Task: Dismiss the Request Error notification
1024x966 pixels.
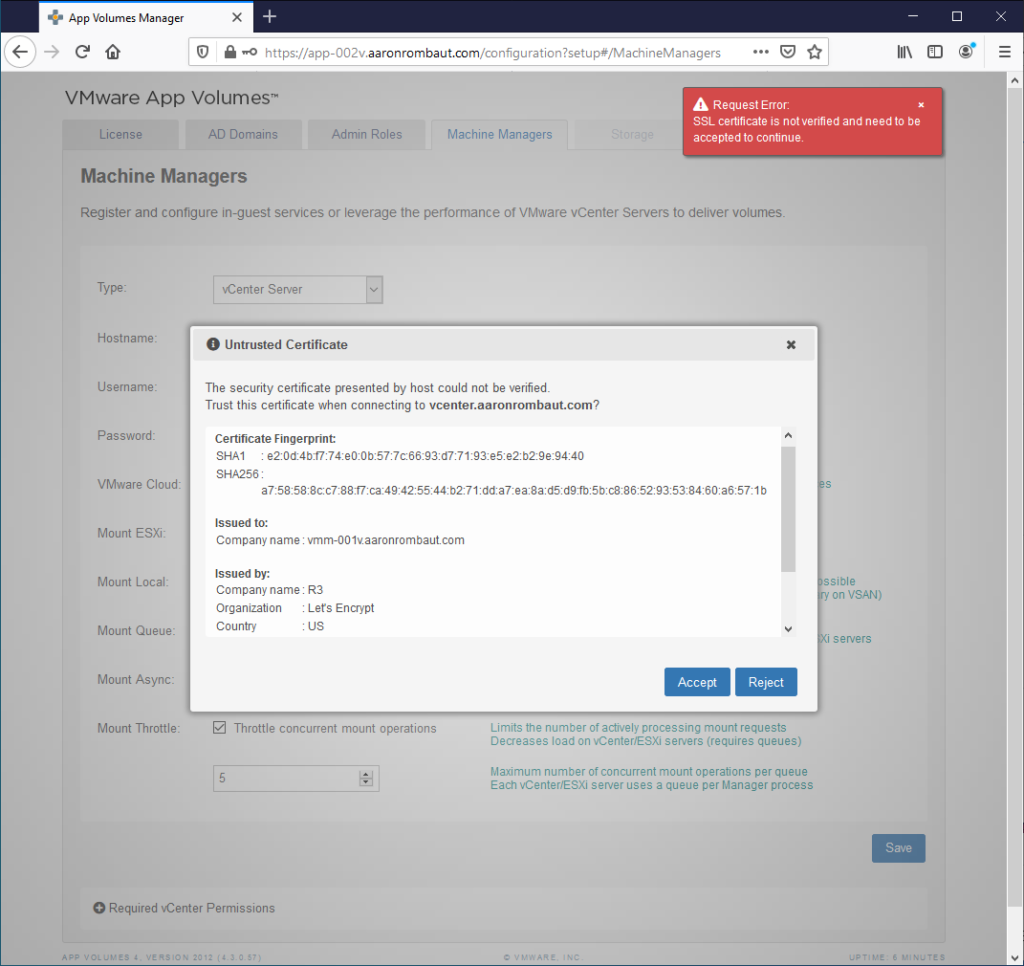Action: click(x=921, y=105)
